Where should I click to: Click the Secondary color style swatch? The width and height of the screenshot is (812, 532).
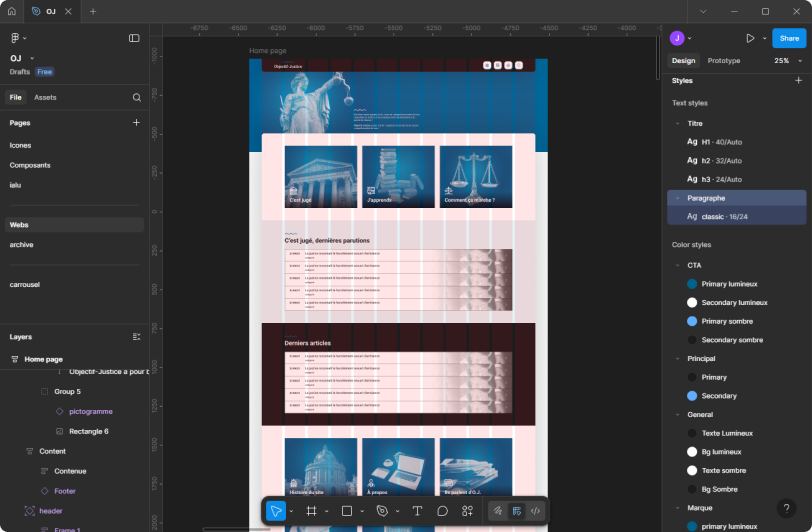click(692, 396)
